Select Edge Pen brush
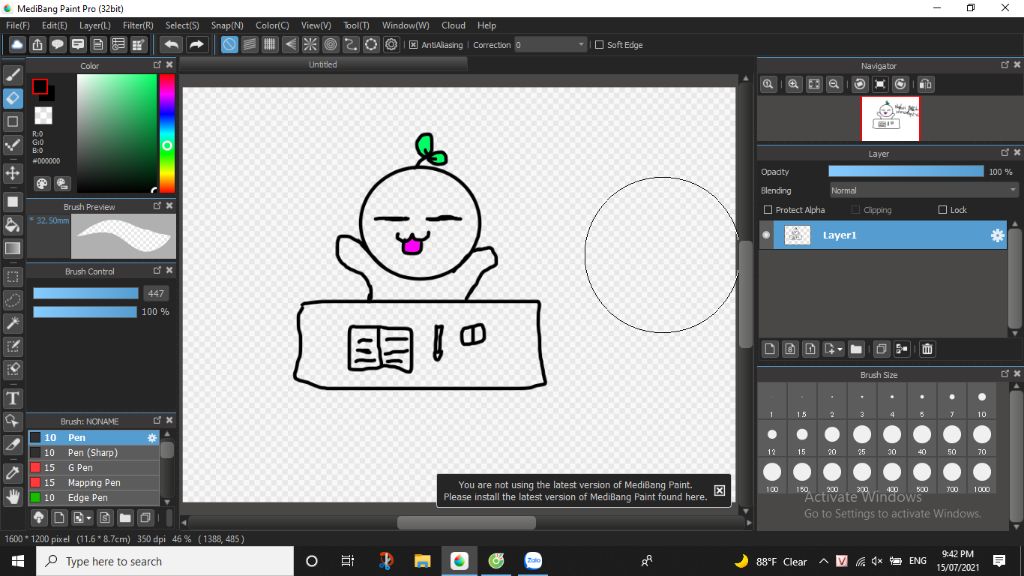Screen dimensions: 1024x576 (93, 498)
